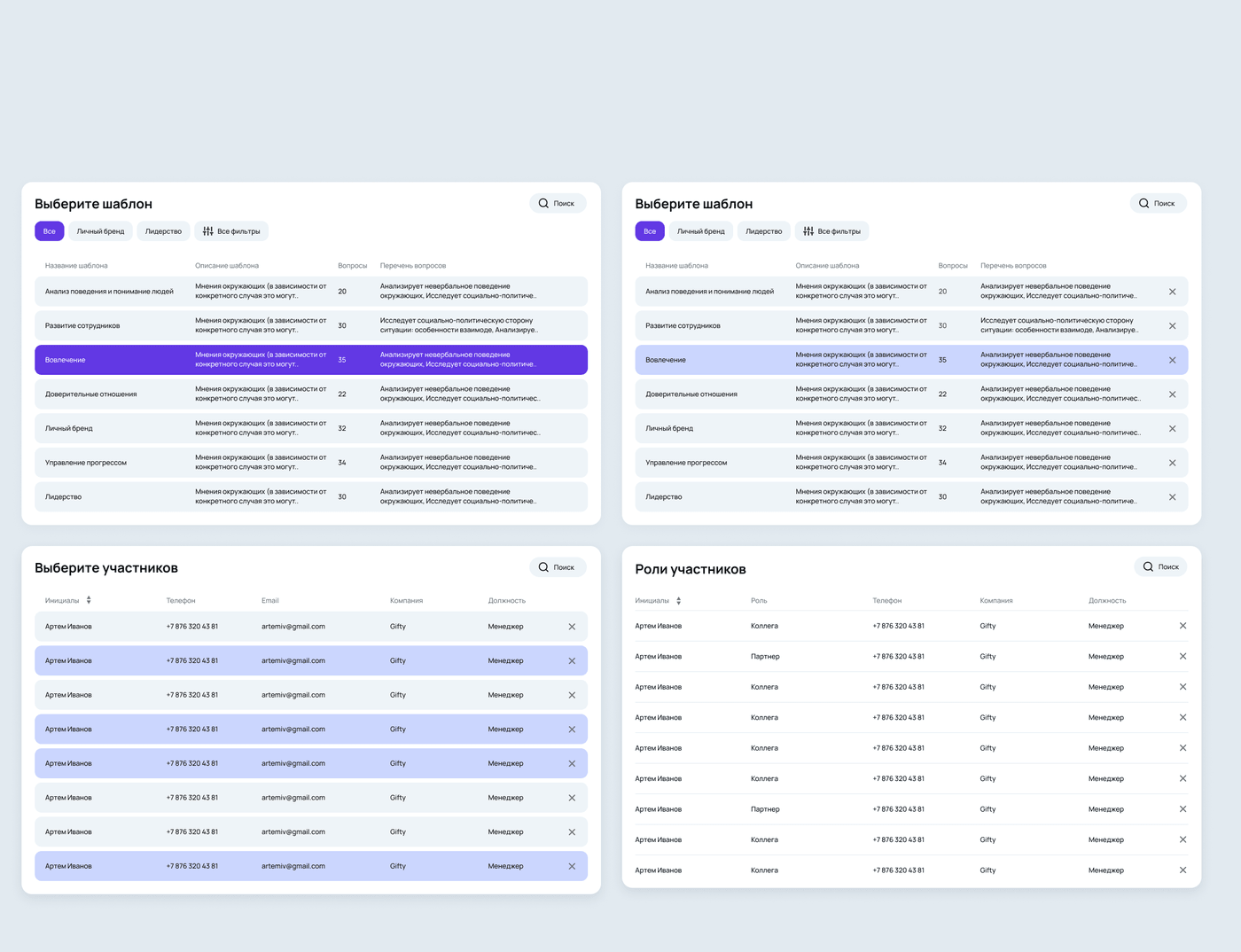
Task: Click Должность column header in Роли участников
Action: (1107, 601)
